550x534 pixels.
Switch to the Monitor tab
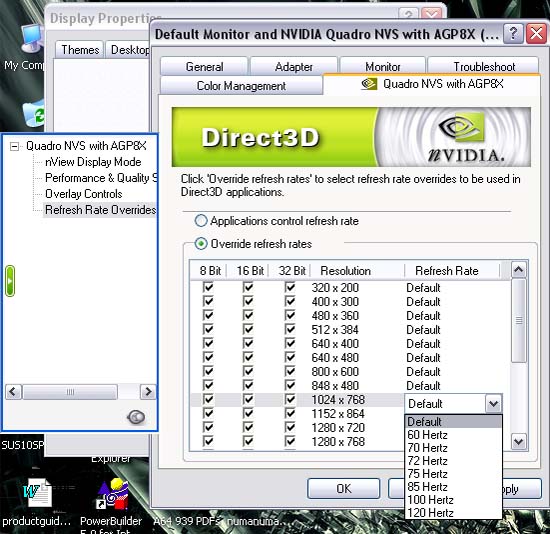(x=383, y=66)
